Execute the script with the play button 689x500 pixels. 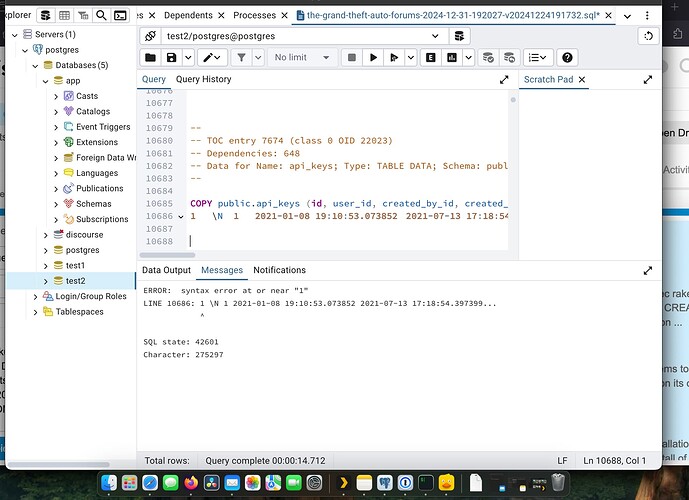[x=373, y=58]
